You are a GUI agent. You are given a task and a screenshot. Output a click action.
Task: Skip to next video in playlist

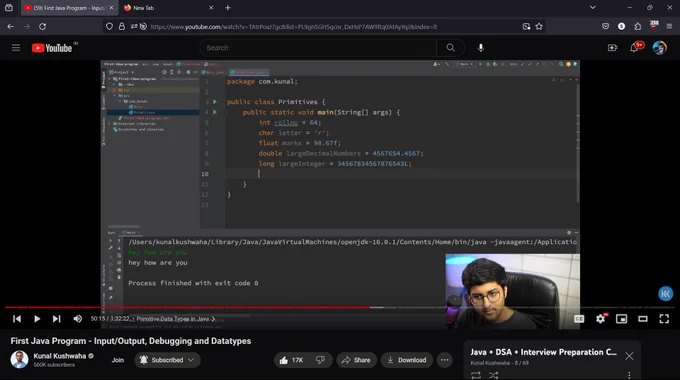click(x=56, y=319)
